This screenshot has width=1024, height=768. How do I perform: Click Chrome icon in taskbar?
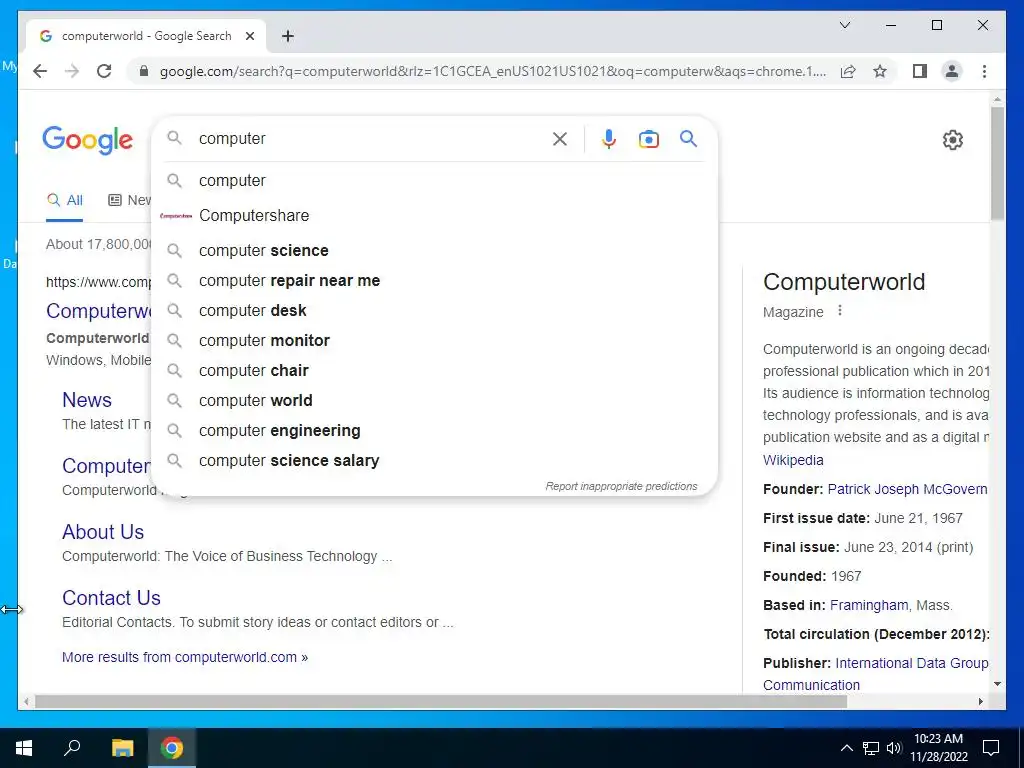pos(172,748)
